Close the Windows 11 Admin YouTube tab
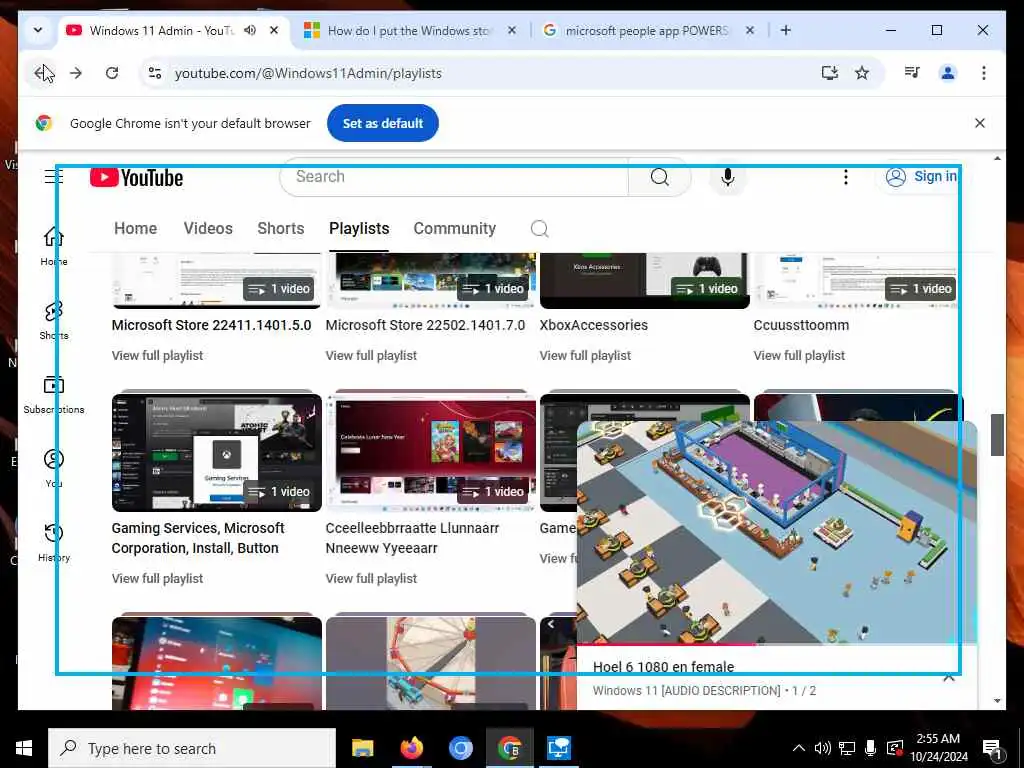 (274, 30)
